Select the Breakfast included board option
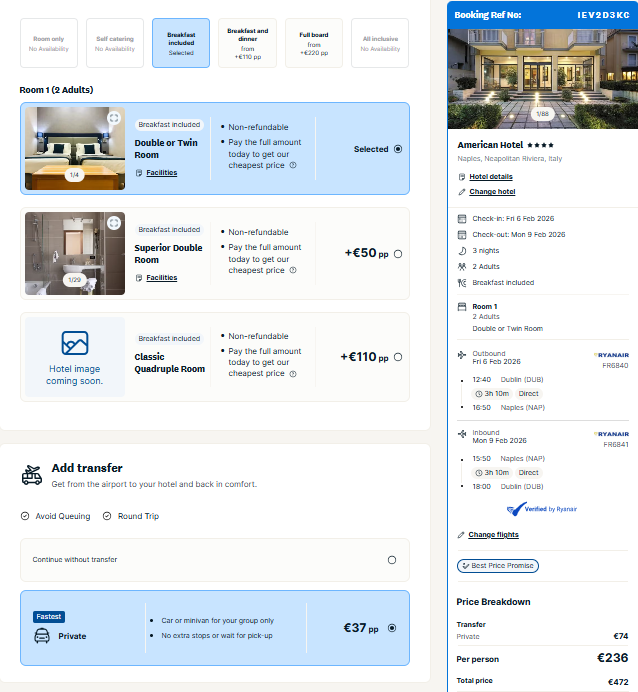The image size is (638, 692). click(x=181, y=43)
